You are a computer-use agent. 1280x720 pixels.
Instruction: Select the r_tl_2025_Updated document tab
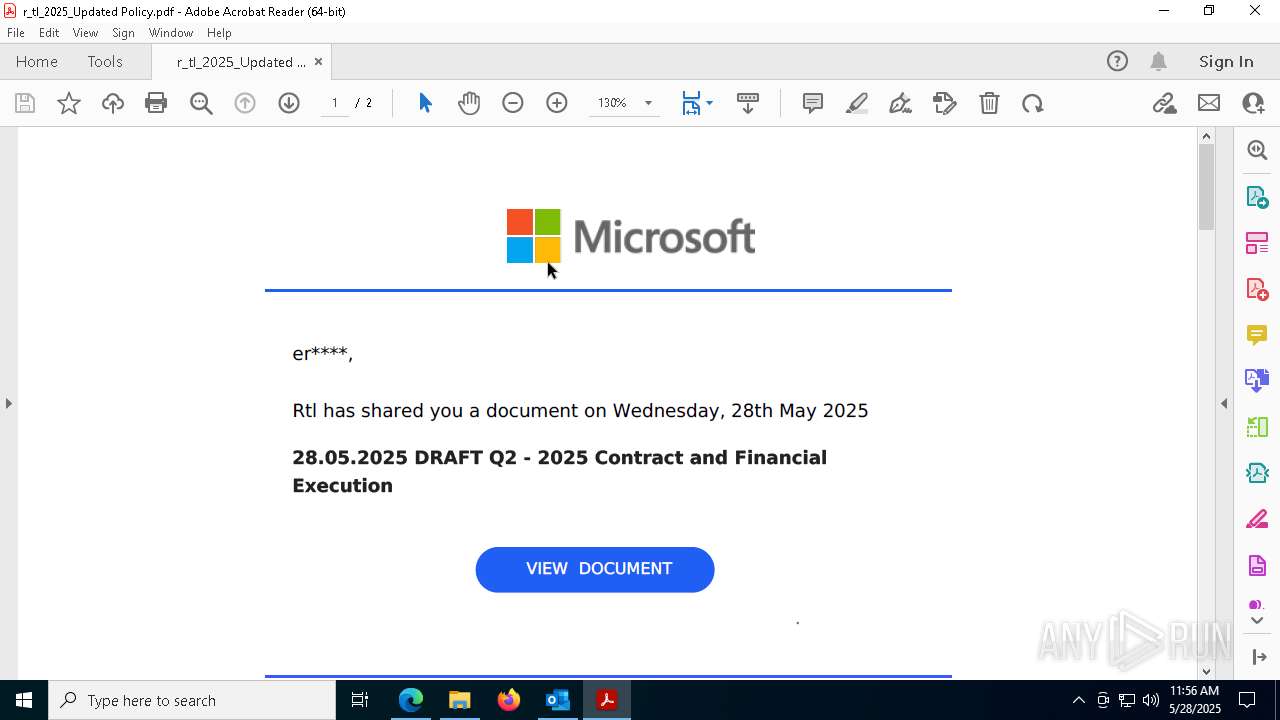click(241, 62)
